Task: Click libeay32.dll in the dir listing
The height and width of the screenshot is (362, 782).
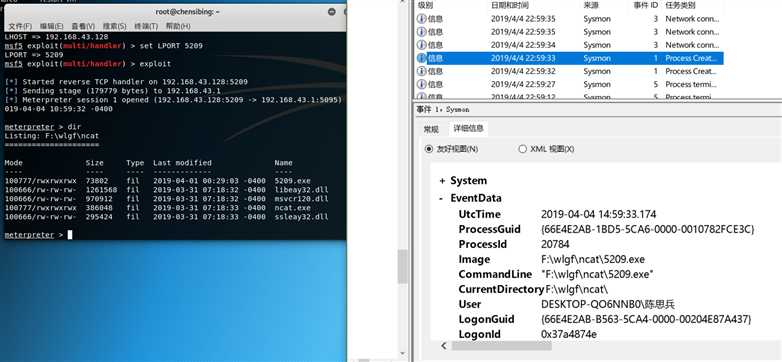Action: click(301, 190)
